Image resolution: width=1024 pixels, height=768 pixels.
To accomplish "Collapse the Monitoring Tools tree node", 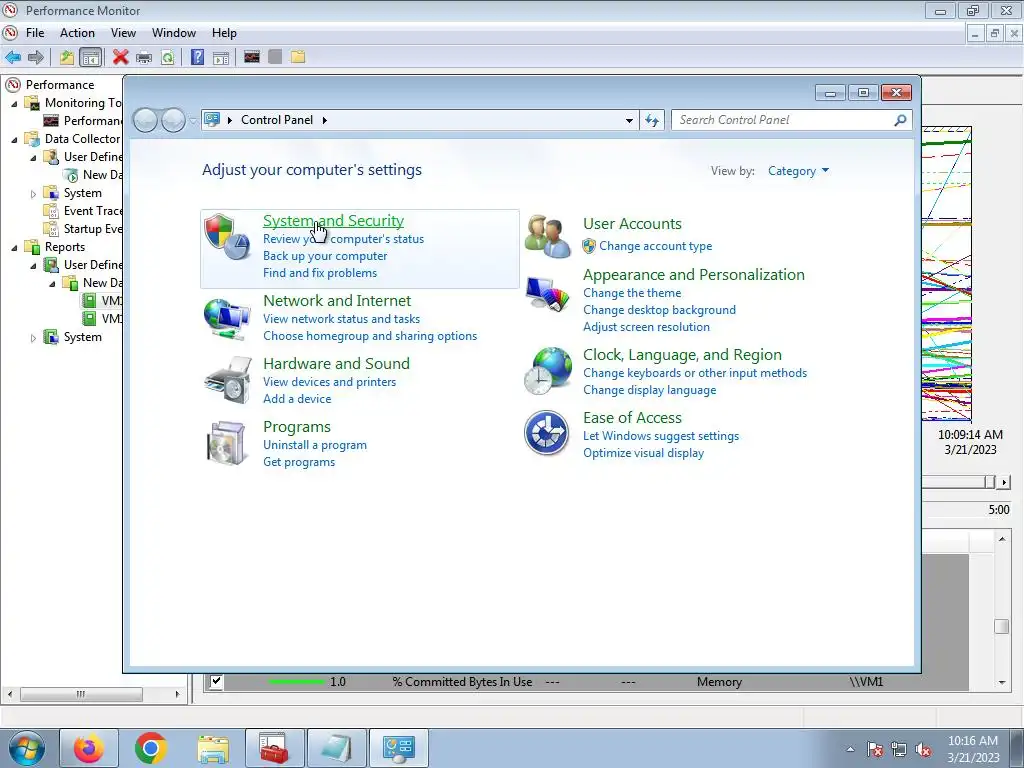I will coord(14,103).
